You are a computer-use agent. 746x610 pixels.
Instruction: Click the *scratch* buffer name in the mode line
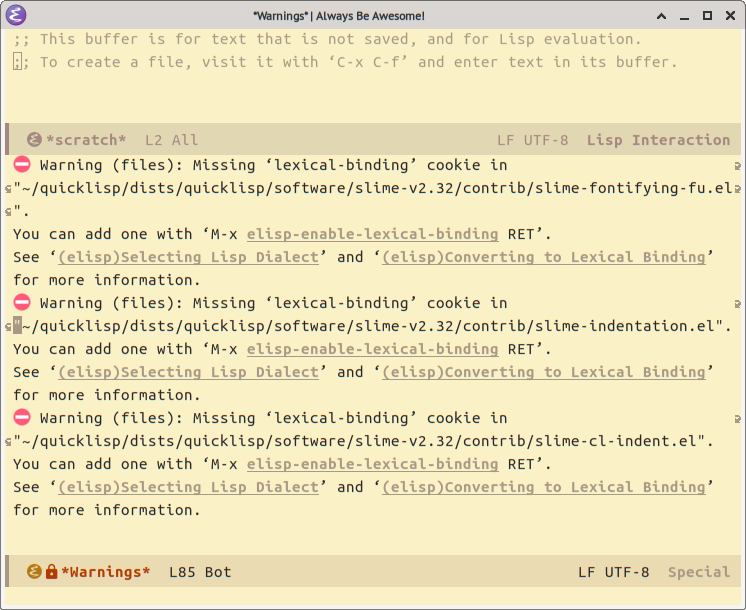click(x=86, y=140)
